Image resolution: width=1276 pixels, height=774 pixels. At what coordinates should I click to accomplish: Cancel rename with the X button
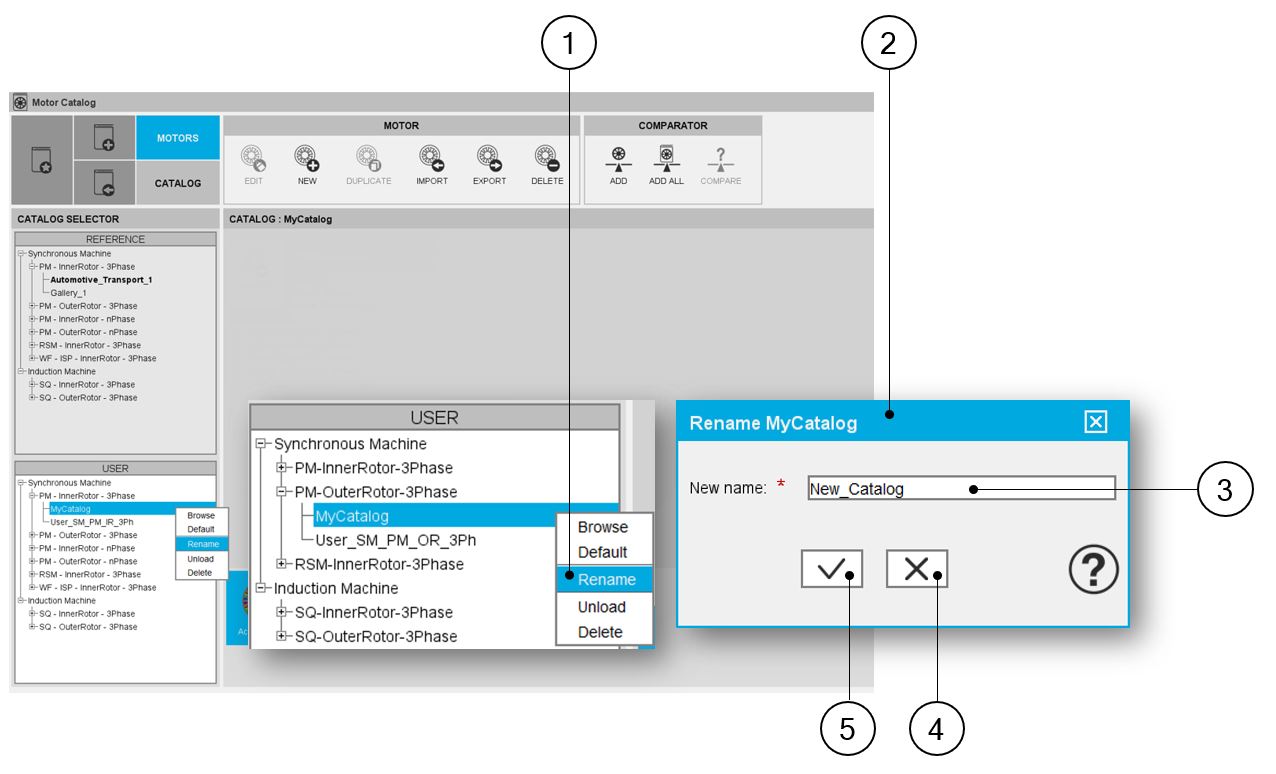tap(916, 569)
